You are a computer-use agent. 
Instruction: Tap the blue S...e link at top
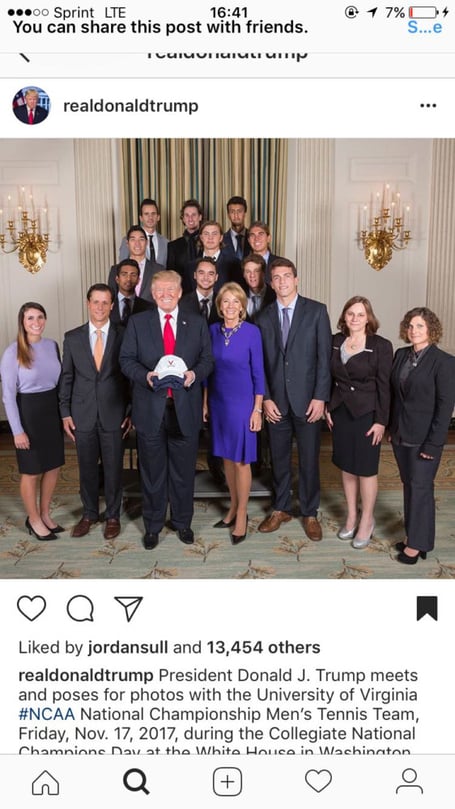[425, 27]
